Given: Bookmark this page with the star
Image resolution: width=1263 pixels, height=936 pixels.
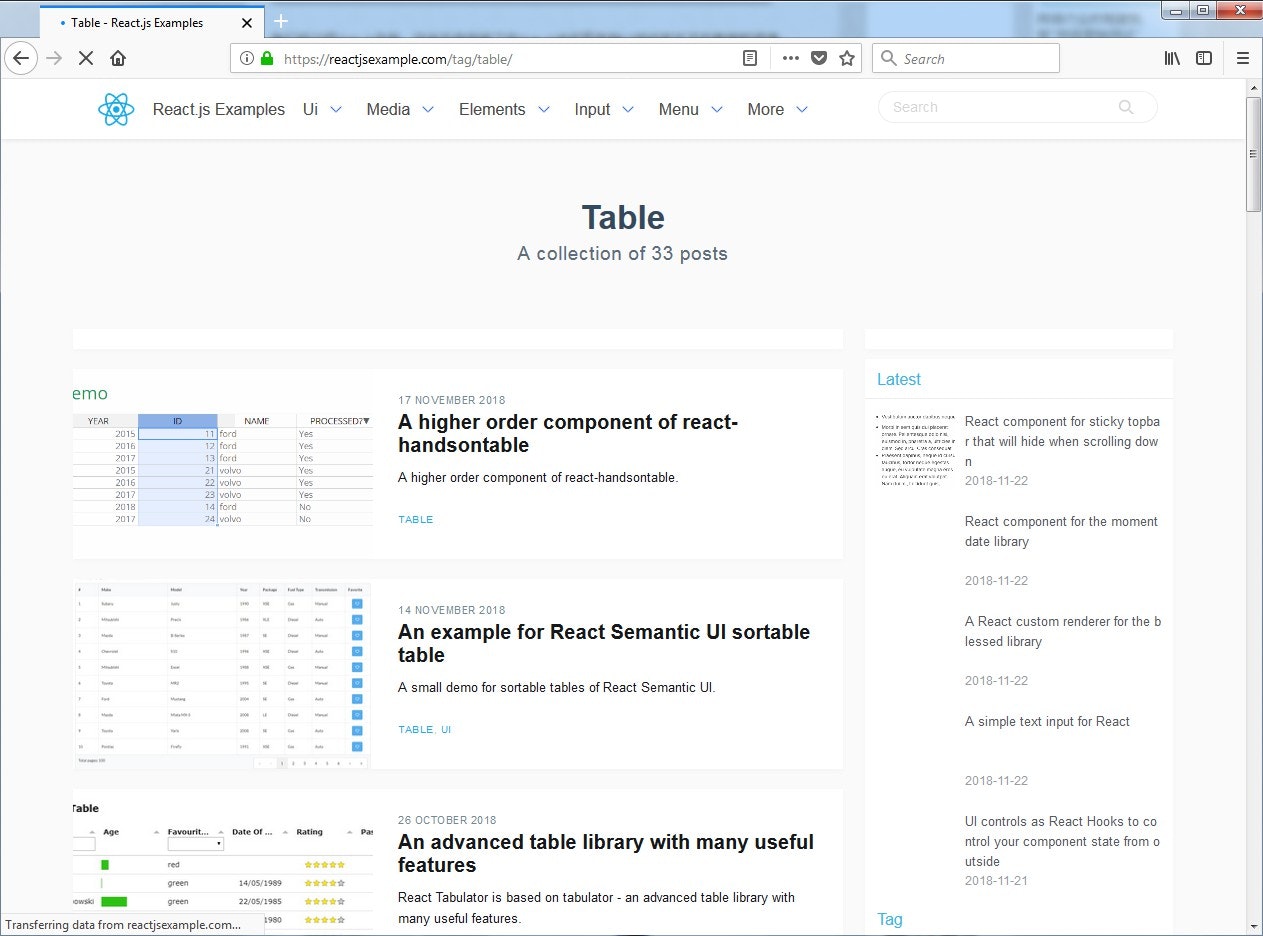Looking at the screenshot, I should [847, 58].
